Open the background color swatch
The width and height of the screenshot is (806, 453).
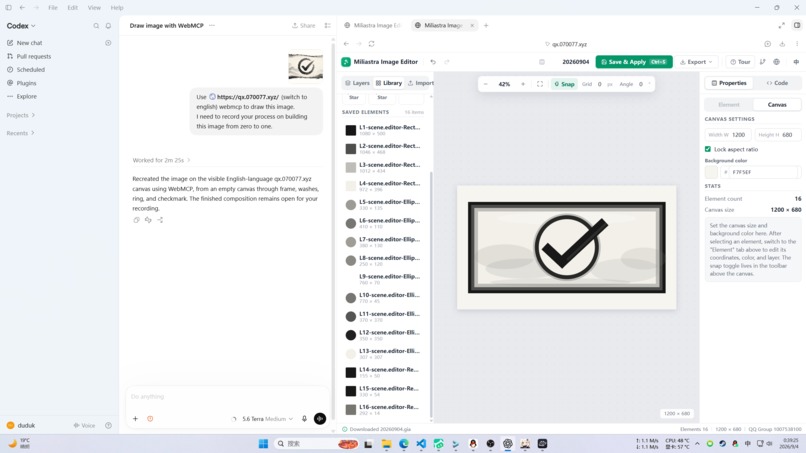point(711,172)
